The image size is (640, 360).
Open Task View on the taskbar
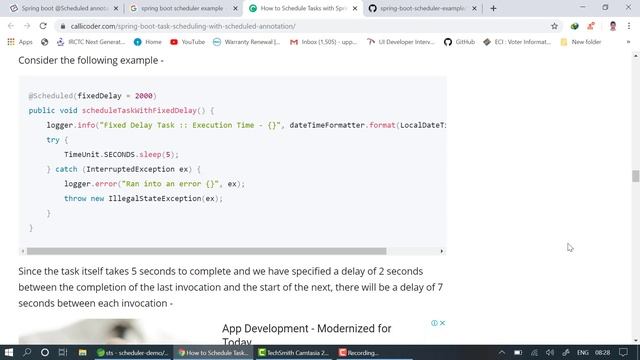point(63,352)
